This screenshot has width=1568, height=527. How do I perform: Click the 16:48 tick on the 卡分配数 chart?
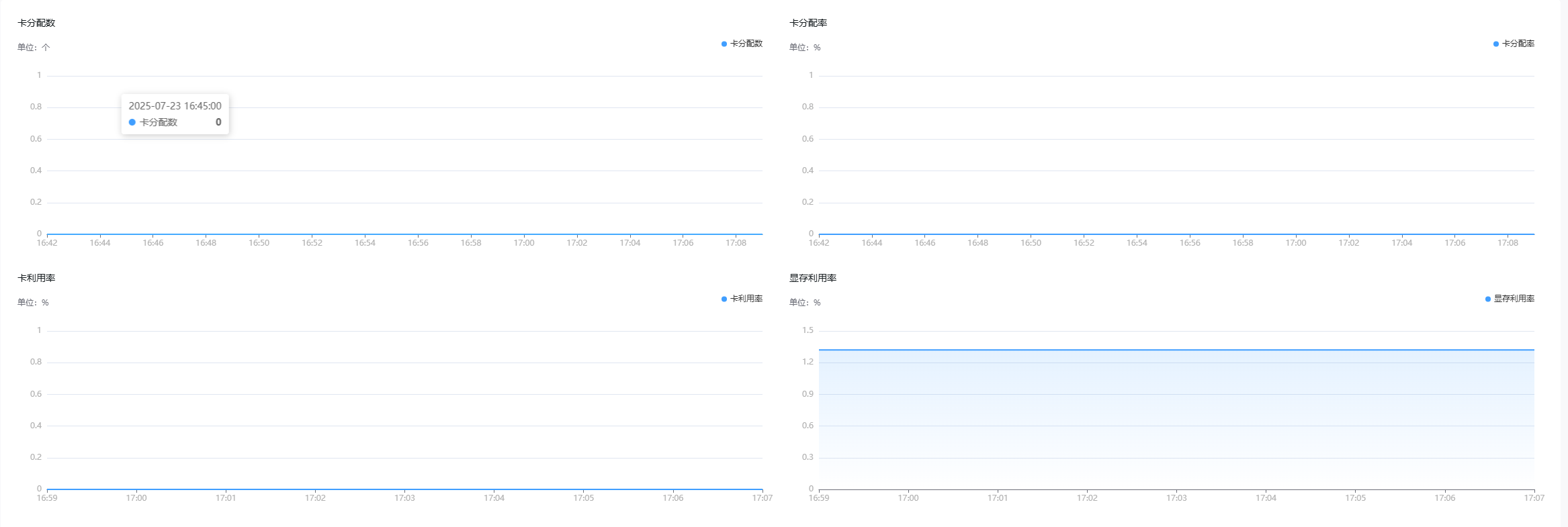coord(206,243)
